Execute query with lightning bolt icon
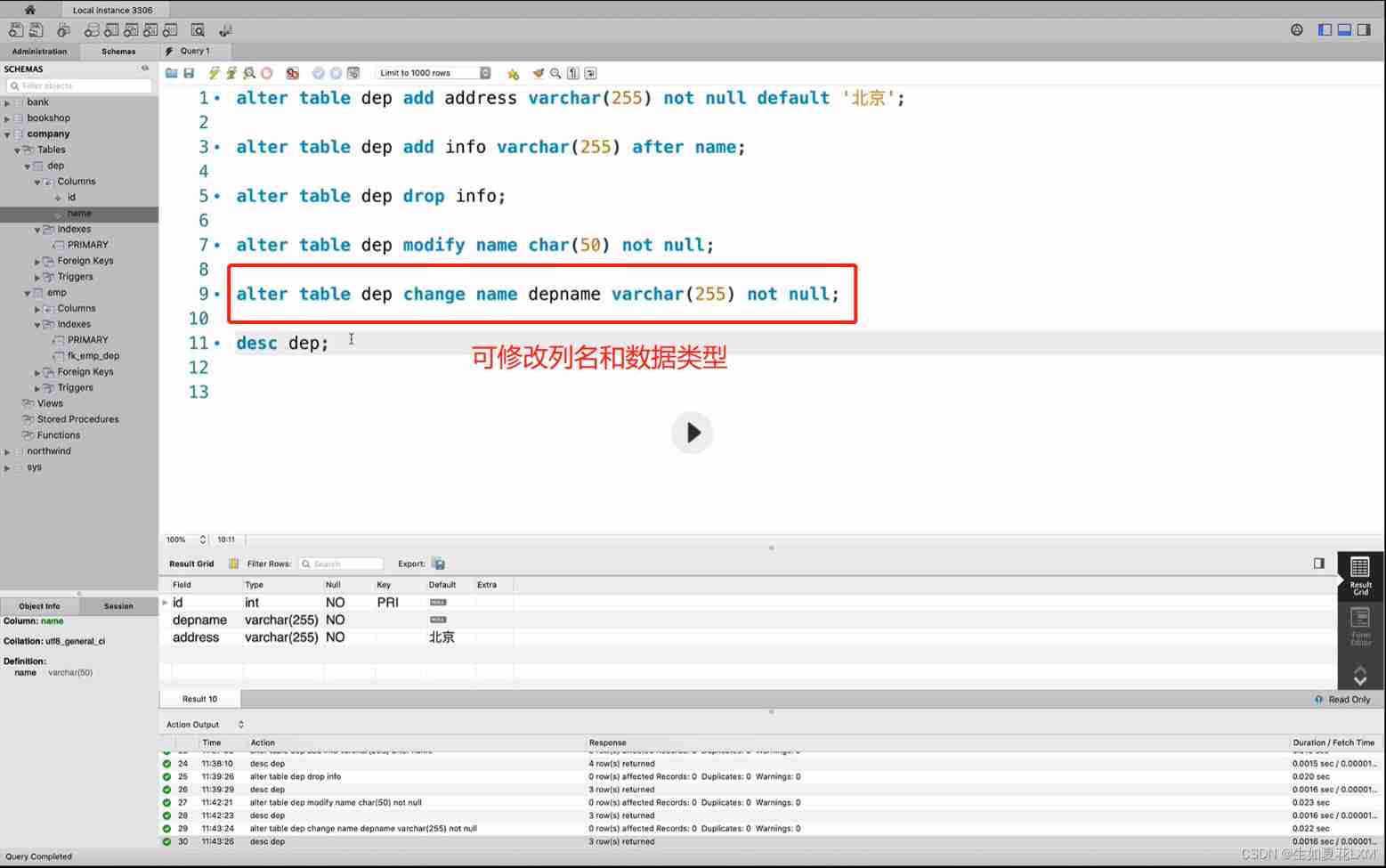The image size is (1386, 868). [214, 73]
